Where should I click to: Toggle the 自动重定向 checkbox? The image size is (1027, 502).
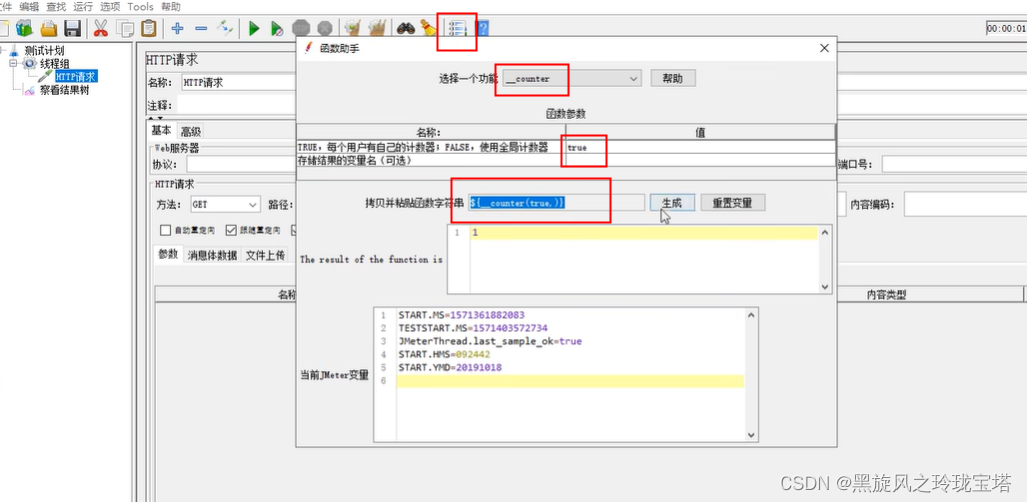pyautogui.click(x=166, y=230)
